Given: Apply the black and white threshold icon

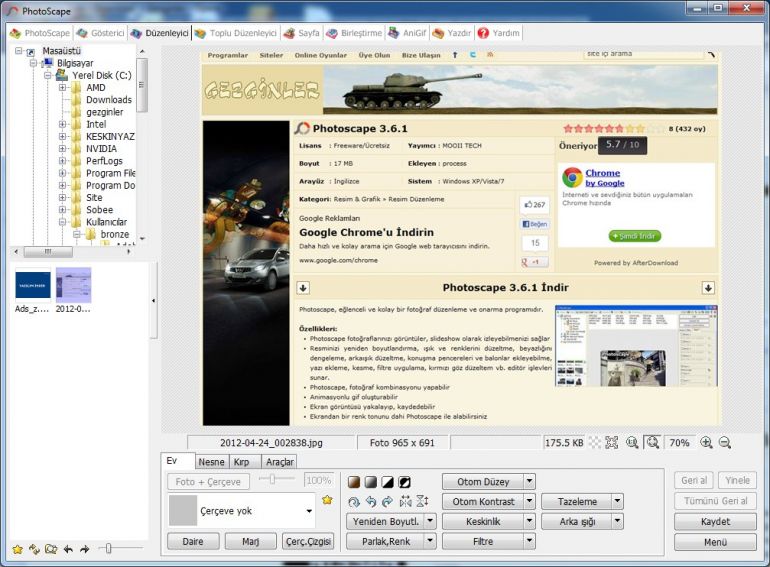Looking at the screenshot, I should pos(387,482).
